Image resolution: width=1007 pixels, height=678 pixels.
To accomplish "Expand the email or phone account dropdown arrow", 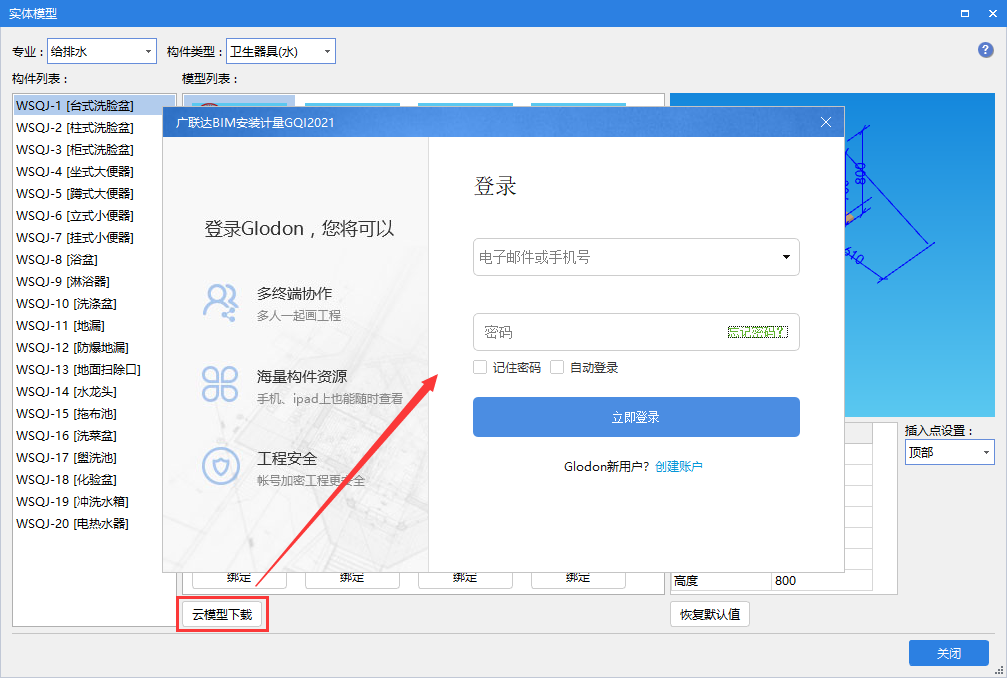I will [785, 257].
